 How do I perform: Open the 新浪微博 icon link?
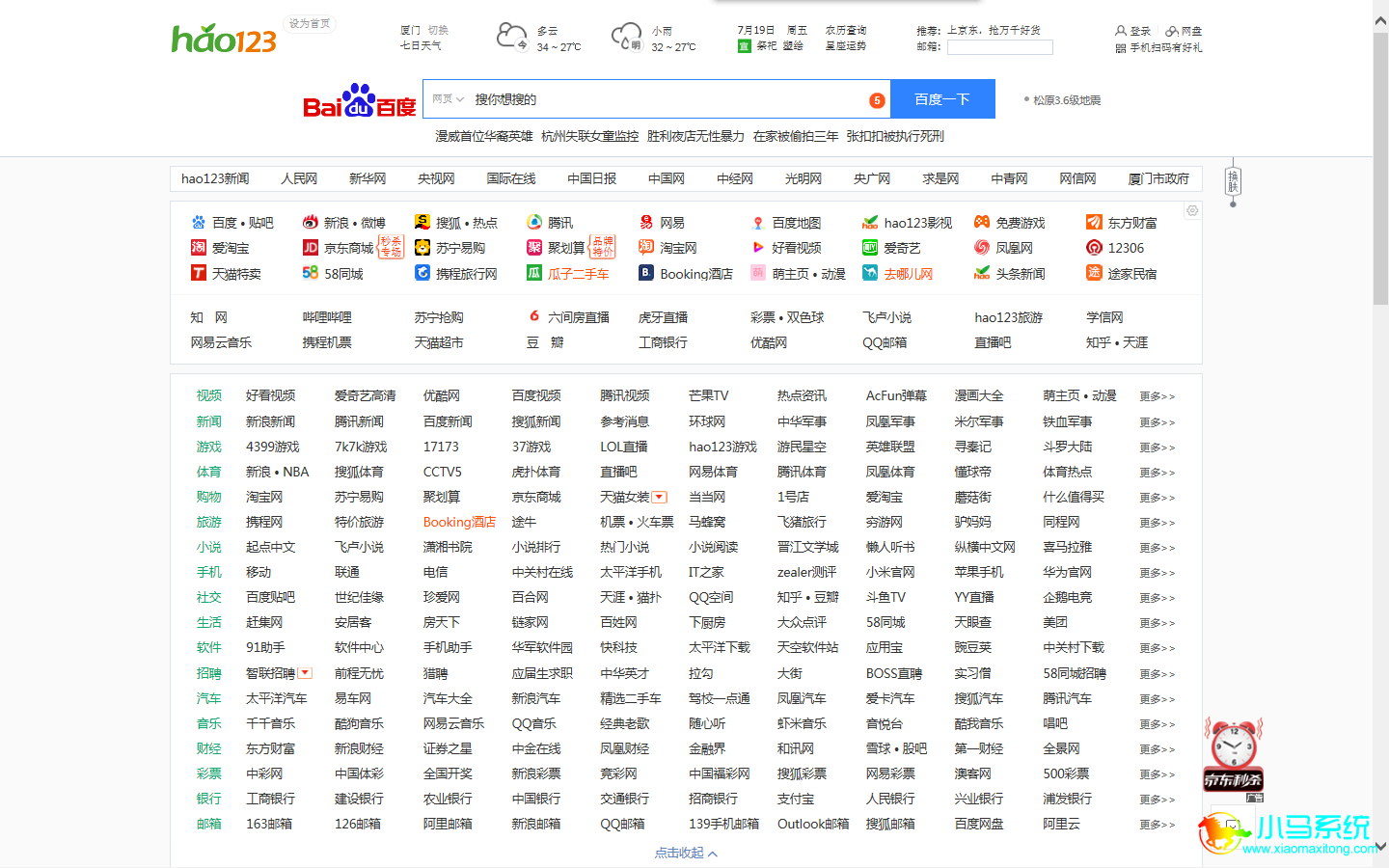coord(311,223)
